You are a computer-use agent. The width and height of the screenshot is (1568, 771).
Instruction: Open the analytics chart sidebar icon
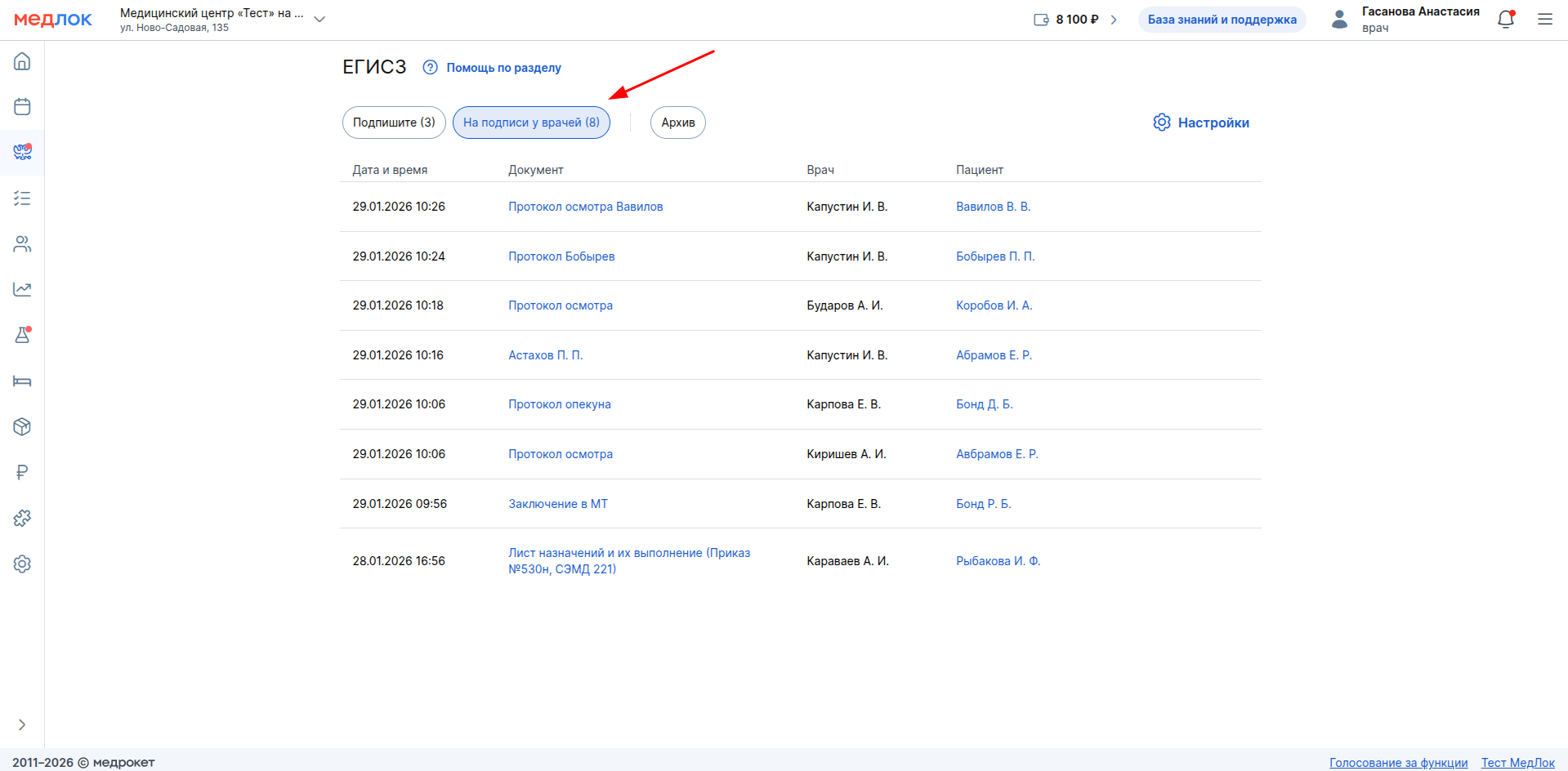[22, 289]
